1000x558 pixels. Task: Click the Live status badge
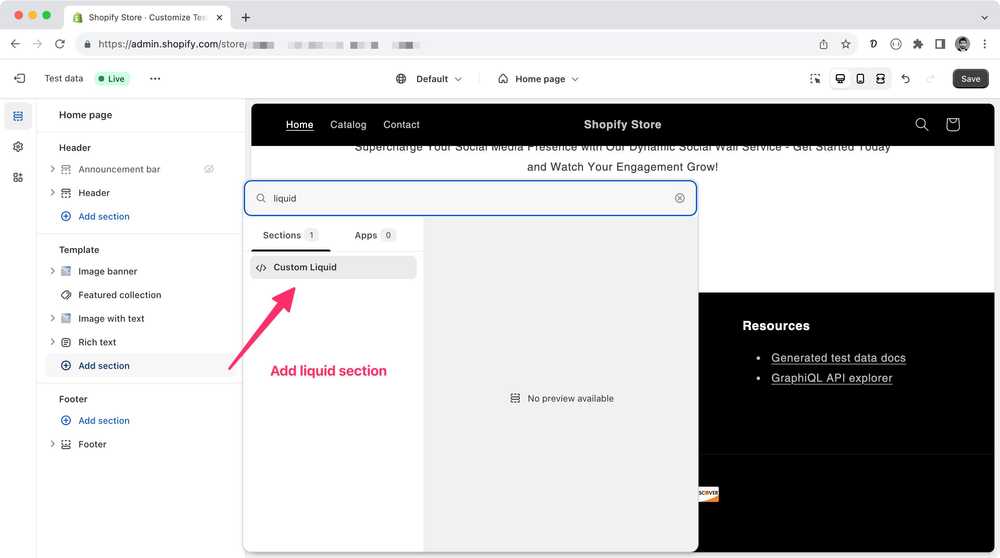pyautogui.click(x=112, y=78)
